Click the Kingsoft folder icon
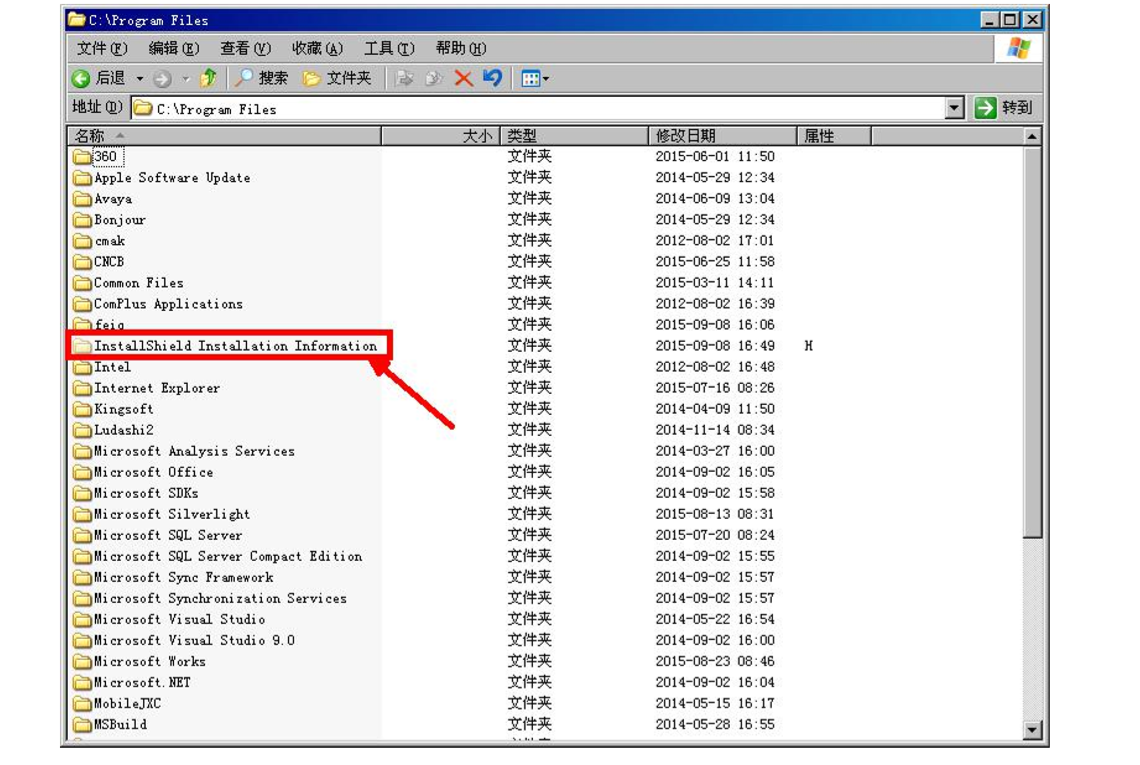1140x765 pixels. point(82,409)
